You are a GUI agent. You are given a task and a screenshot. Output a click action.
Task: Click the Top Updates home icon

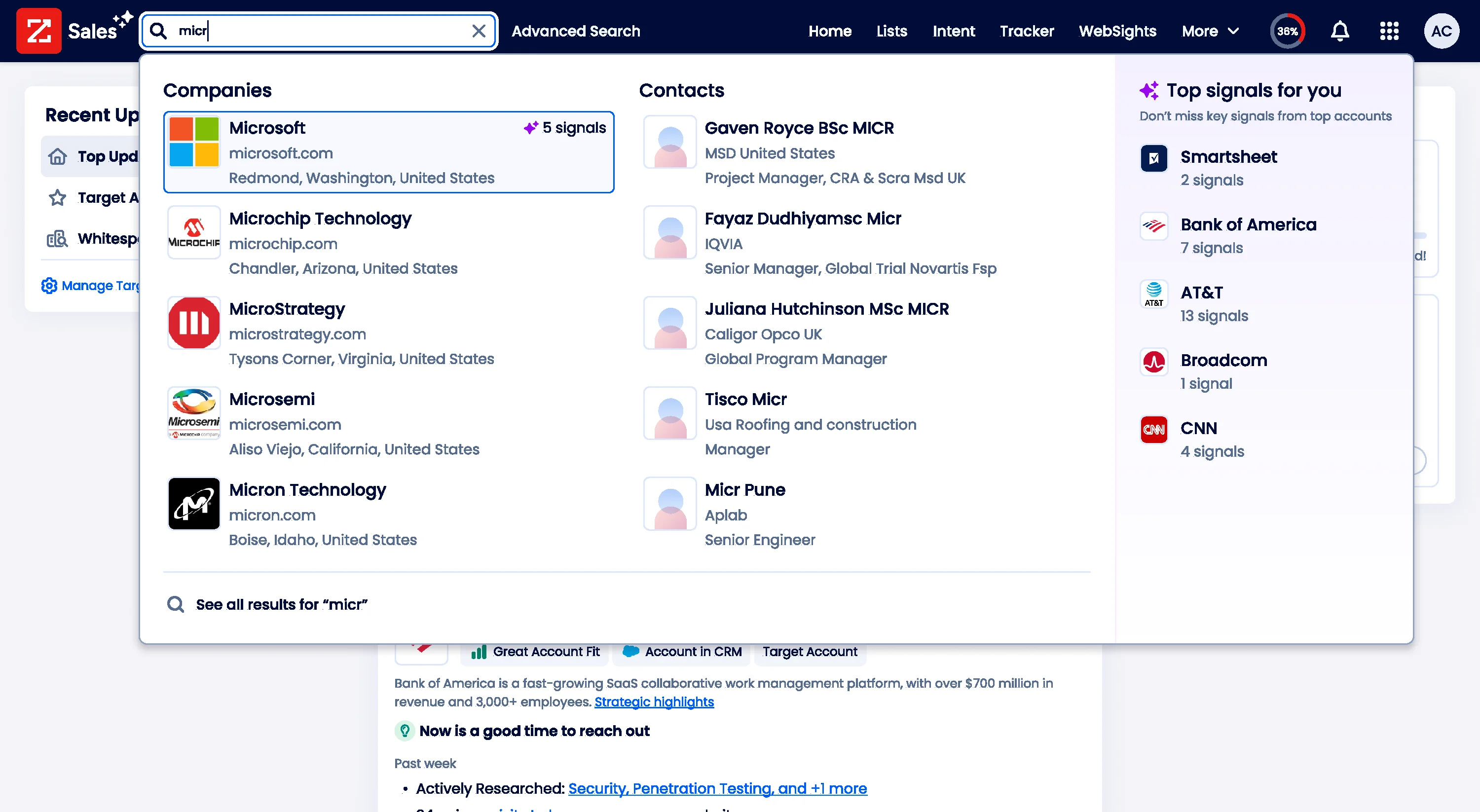(57, 156)
